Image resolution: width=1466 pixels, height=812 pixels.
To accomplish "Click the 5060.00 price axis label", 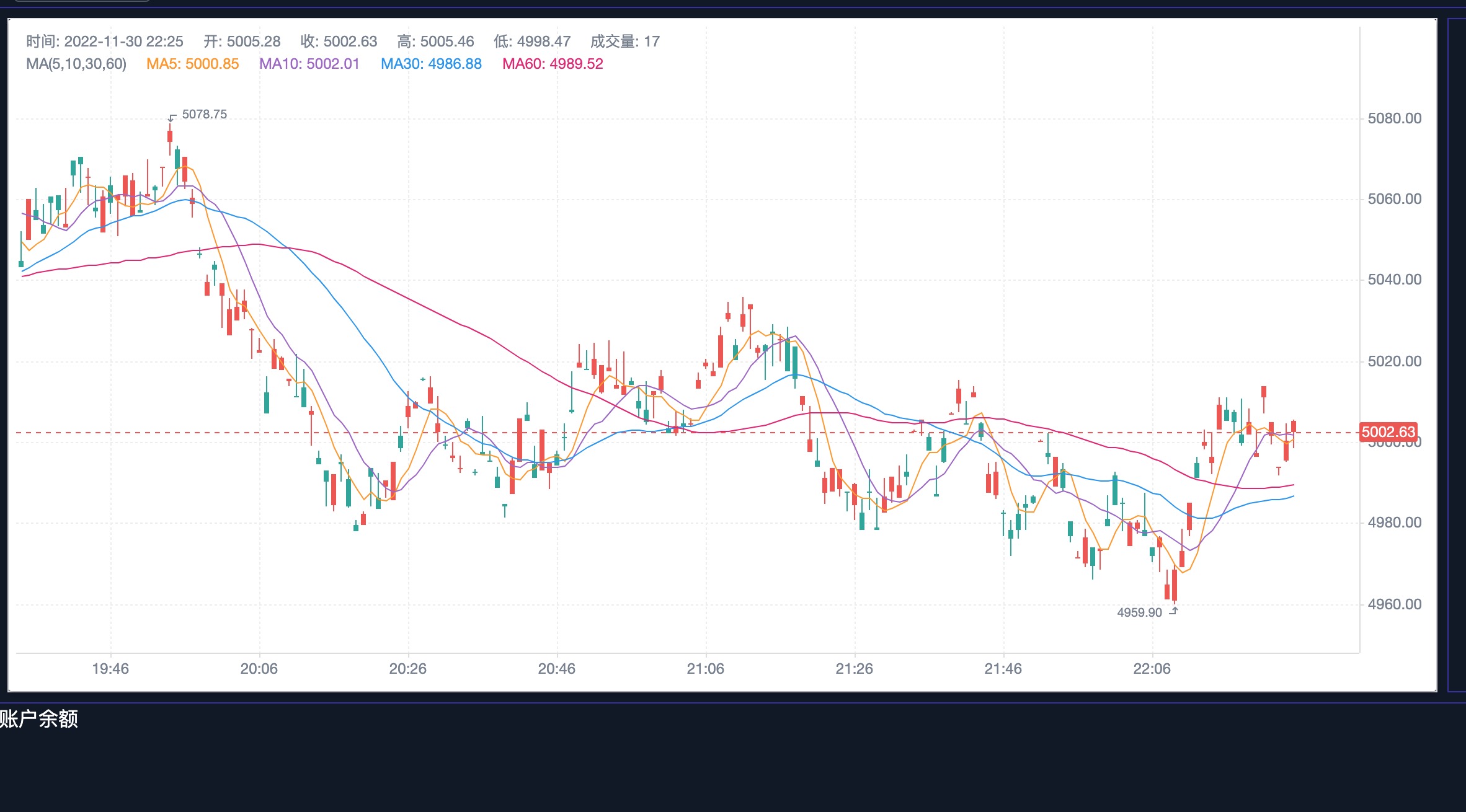I will pos(1395,199).
